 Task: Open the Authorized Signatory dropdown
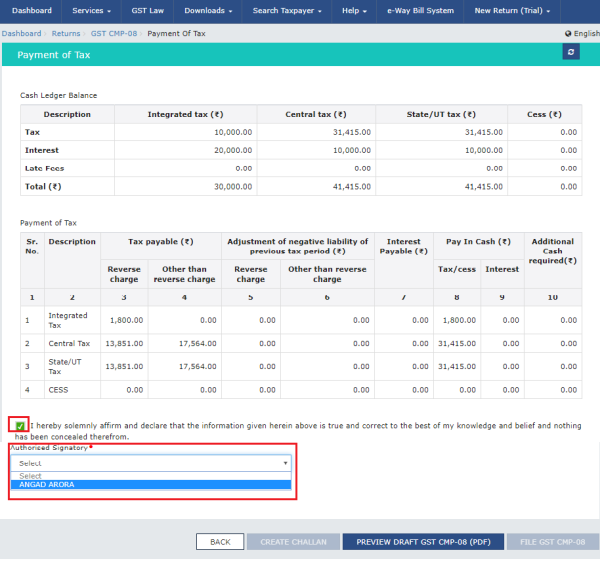tap(152, 463)
